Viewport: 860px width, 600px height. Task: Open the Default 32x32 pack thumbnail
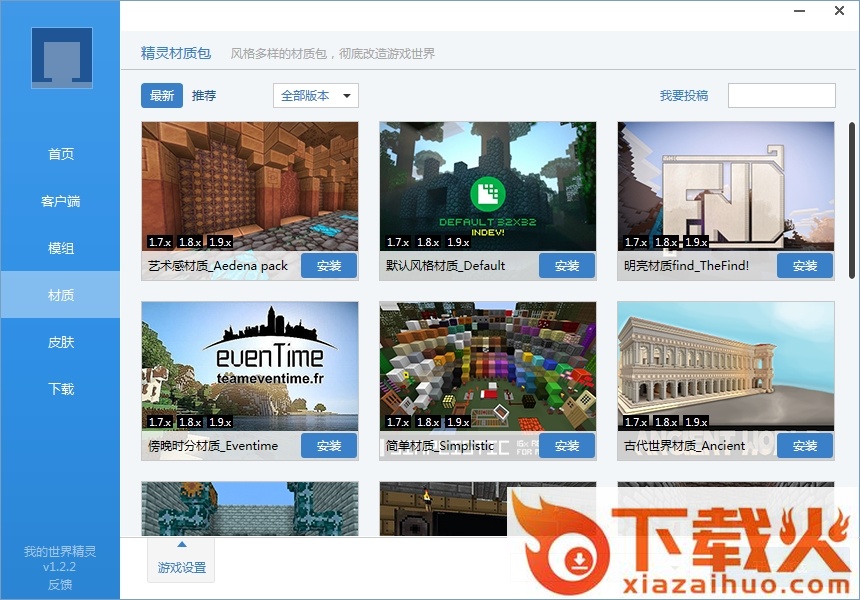(x=488, y=186)
